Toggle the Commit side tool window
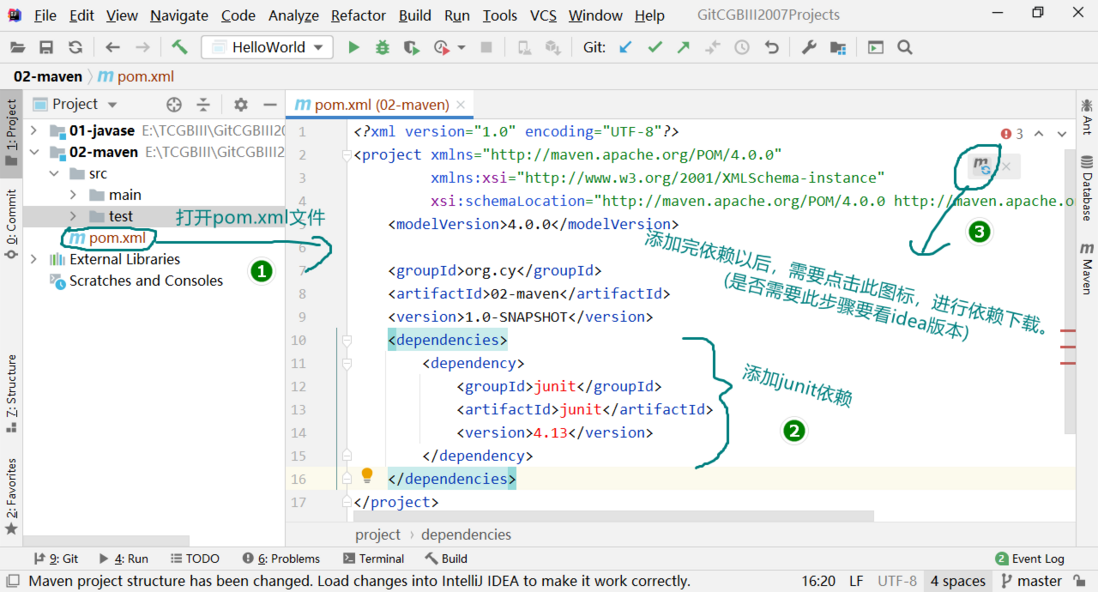 click(x=11, y=224)
